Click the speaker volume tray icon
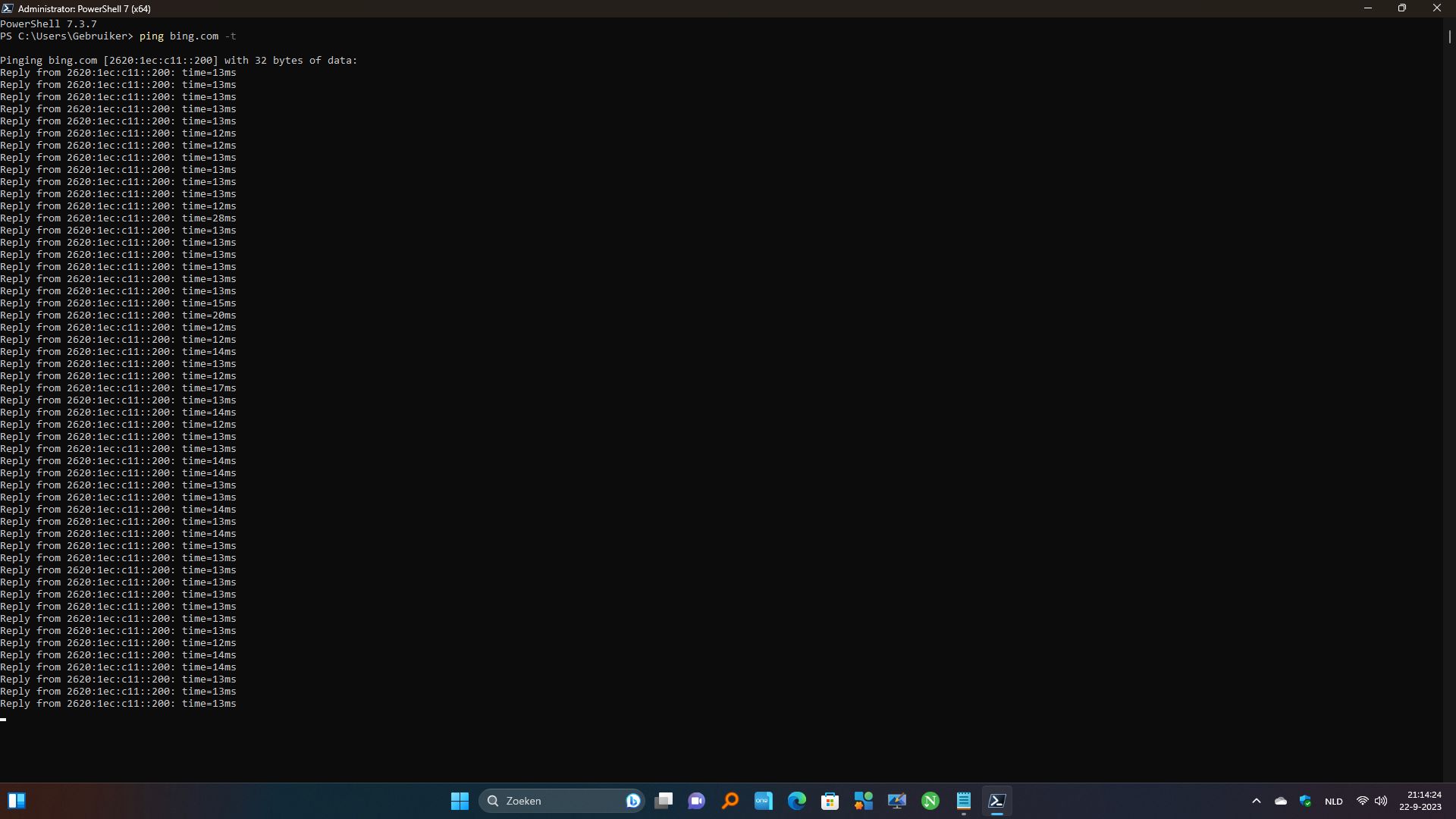 coord(1381,801)
